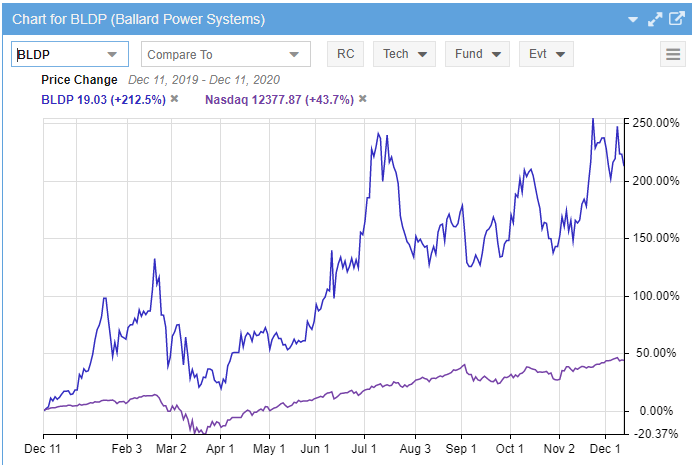
Task: Click the Dec 11 x-axis label
Action: 42,449
